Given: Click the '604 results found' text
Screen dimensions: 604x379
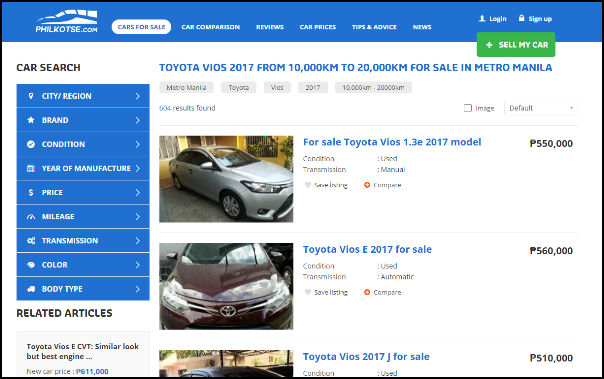Looking at the screenshot, I should 187,108.
